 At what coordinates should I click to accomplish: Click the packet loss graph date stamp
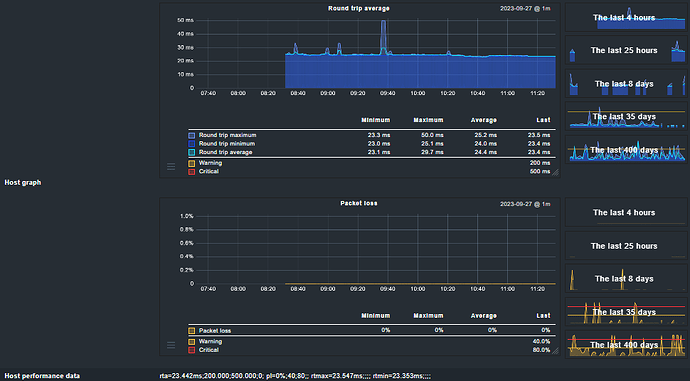[525, 204]
